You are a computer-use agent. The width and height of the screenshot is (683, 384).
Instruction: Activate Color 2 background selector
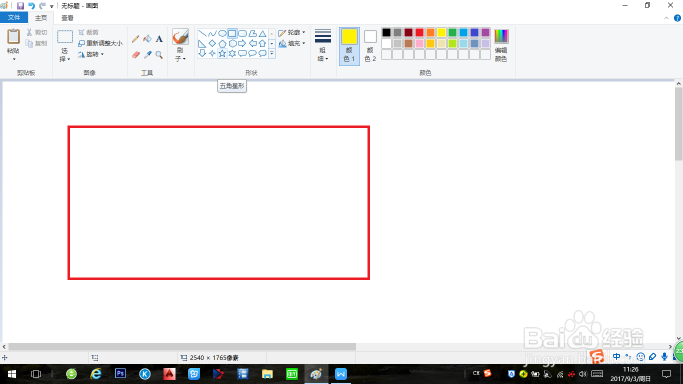click(x=370, y=46)
